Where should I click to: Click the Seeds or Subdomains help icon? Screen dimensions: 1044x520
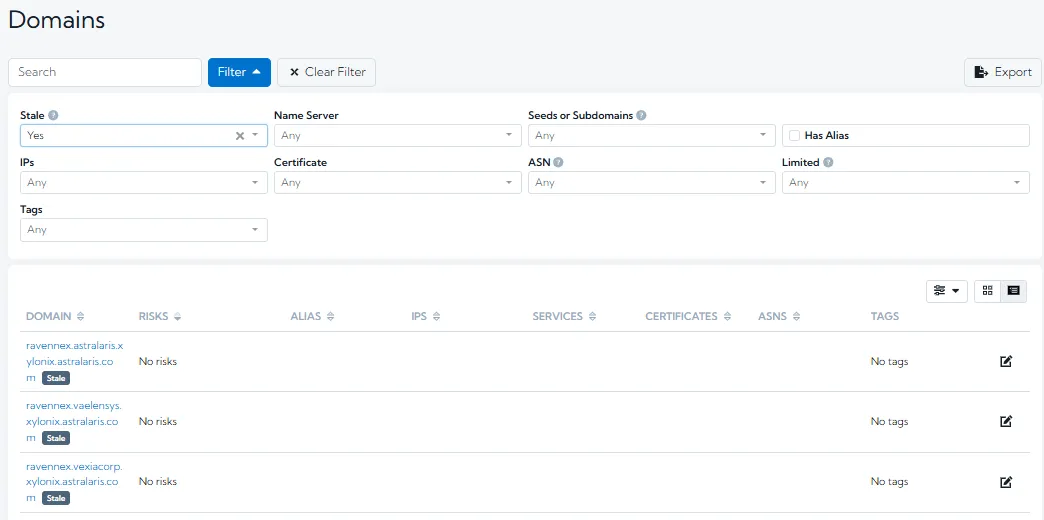641,115
